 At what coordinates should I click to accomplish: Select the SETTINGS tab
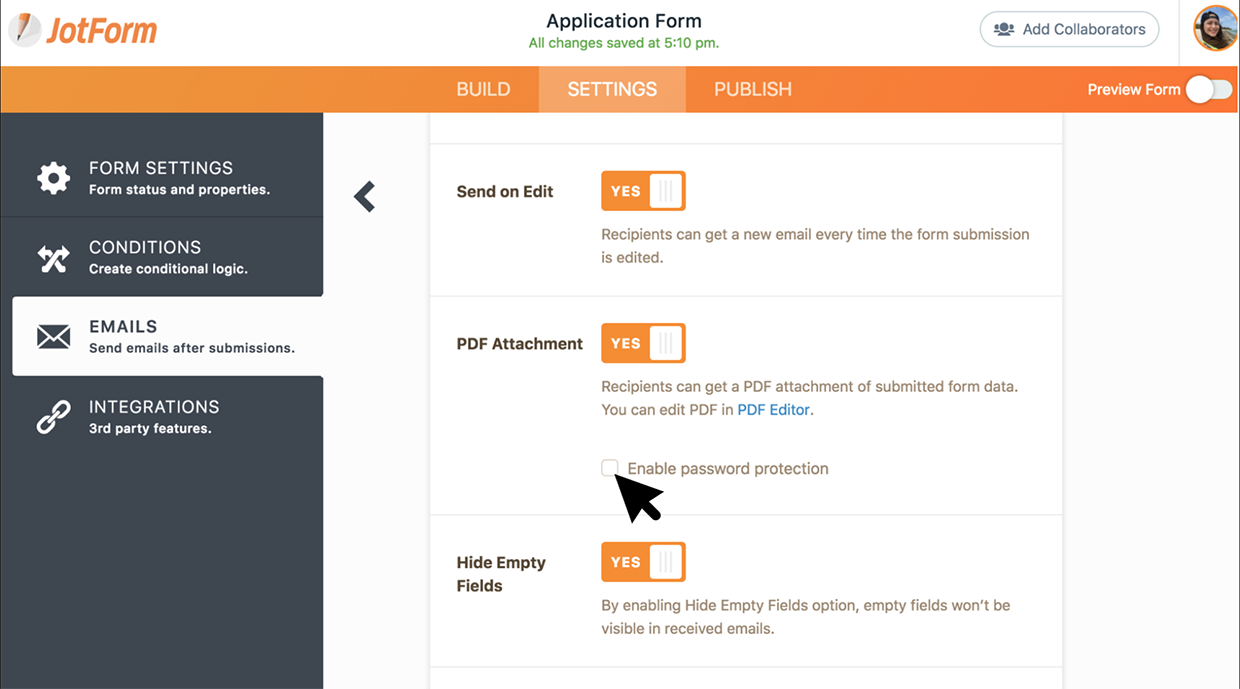(x=612, y=90)
